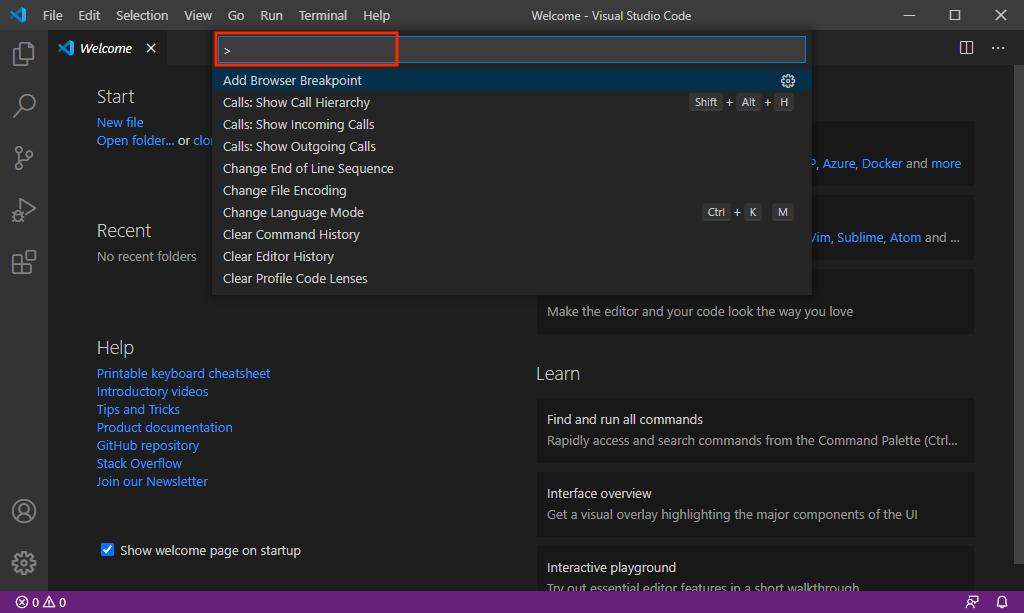Open the Search view icon
1024x613 pixels.
(24, 105)
